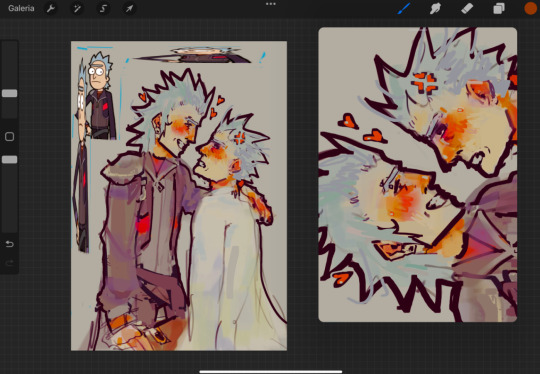Tap the home indicator bar at bottom
This screenshot has width=540, height=374.
coord(271,372)
